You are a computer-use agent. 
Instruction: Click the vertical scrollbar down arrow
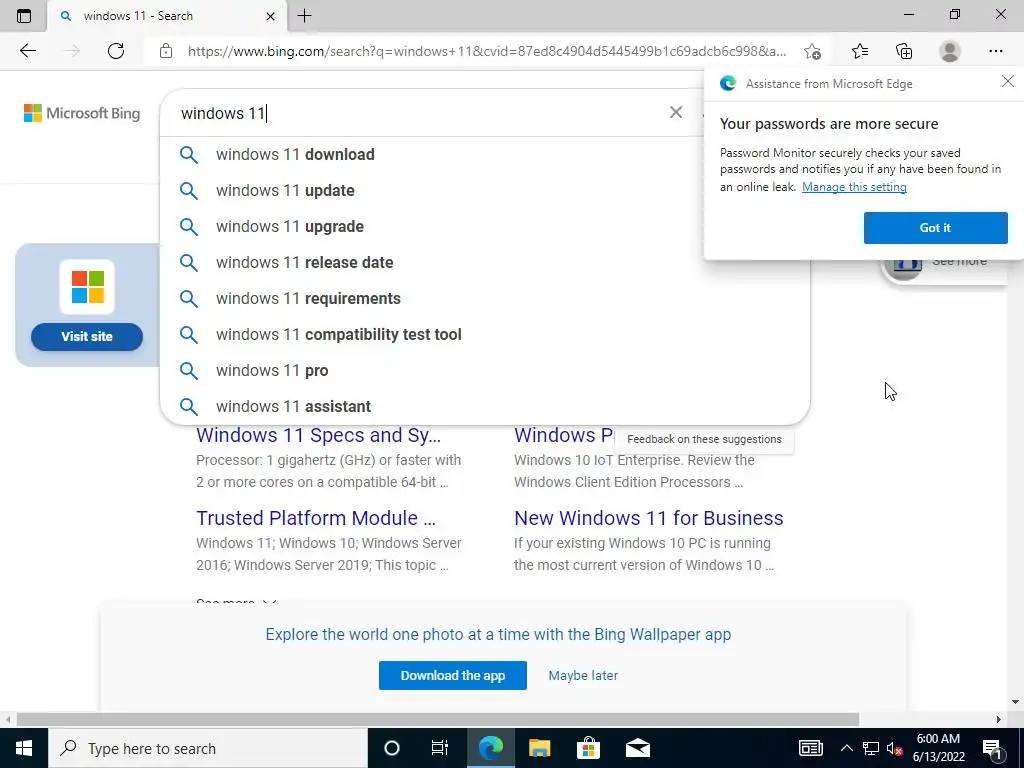pyautogui.click(x=1015, y=703)
